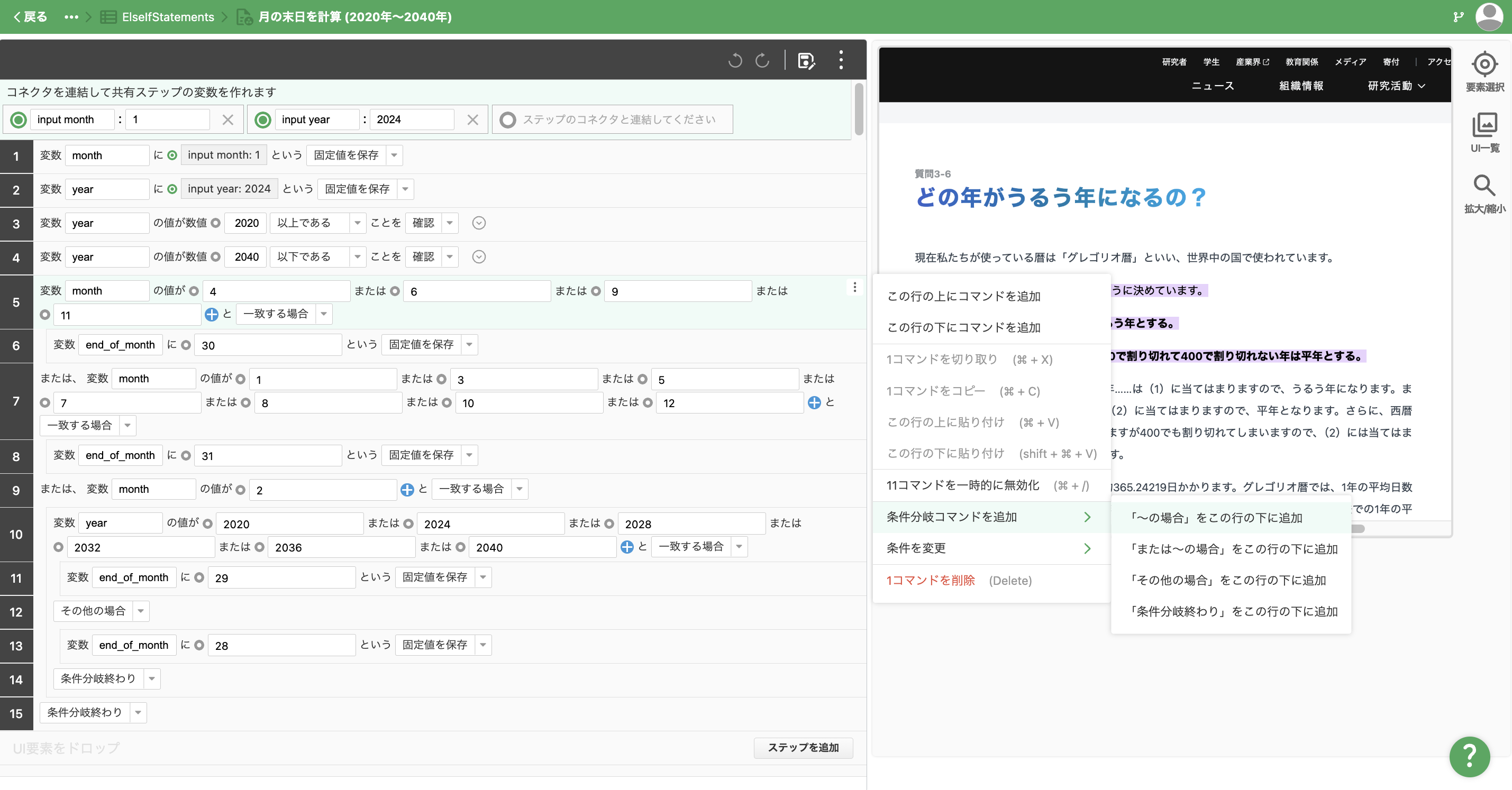Viewport: 1512px width, 790px height.
Task: Click the editor's vertical scrollbar thumb
Action: coord(859,108)
